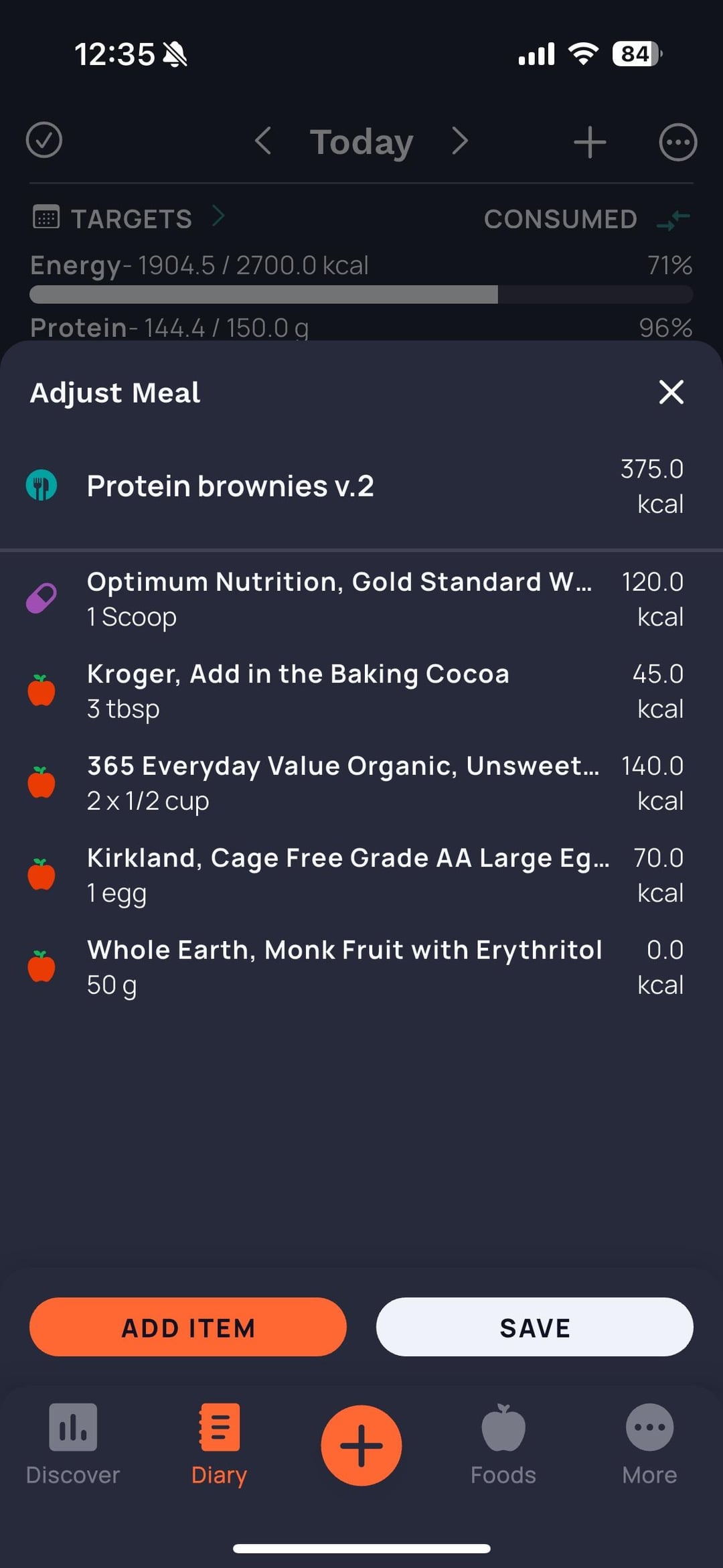Open the 365 Everyday Value Organic item
Image resolution: width=723 pixels, height=1568 pixels.
tap(343, 782)
